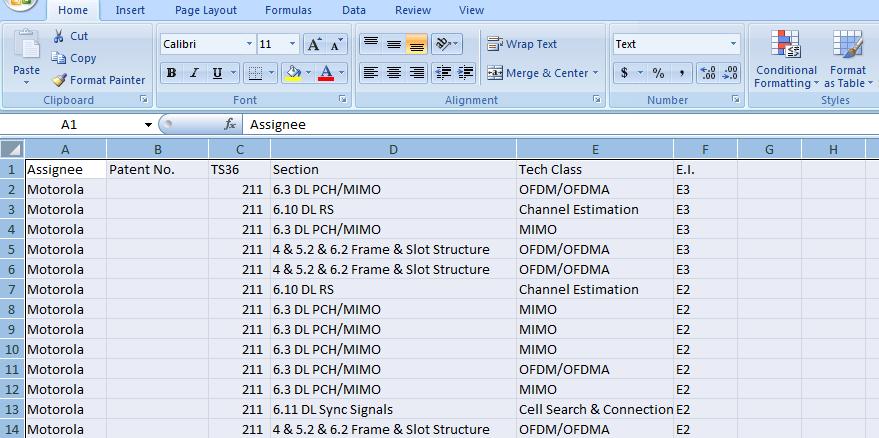Open number format dropdown showing Text
Image resolution: width=879 pixels, height=438 pixels.
pos(733,44)
